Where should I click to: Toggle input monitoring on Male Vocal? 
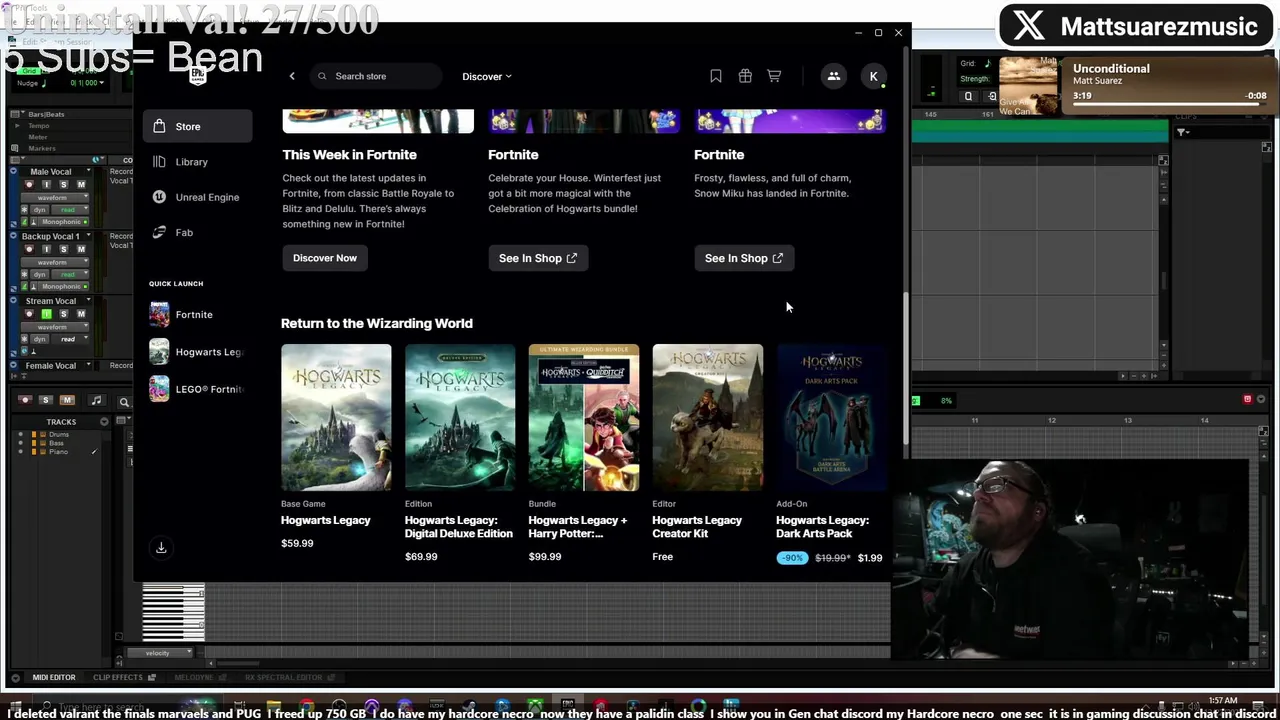point(46,184)
